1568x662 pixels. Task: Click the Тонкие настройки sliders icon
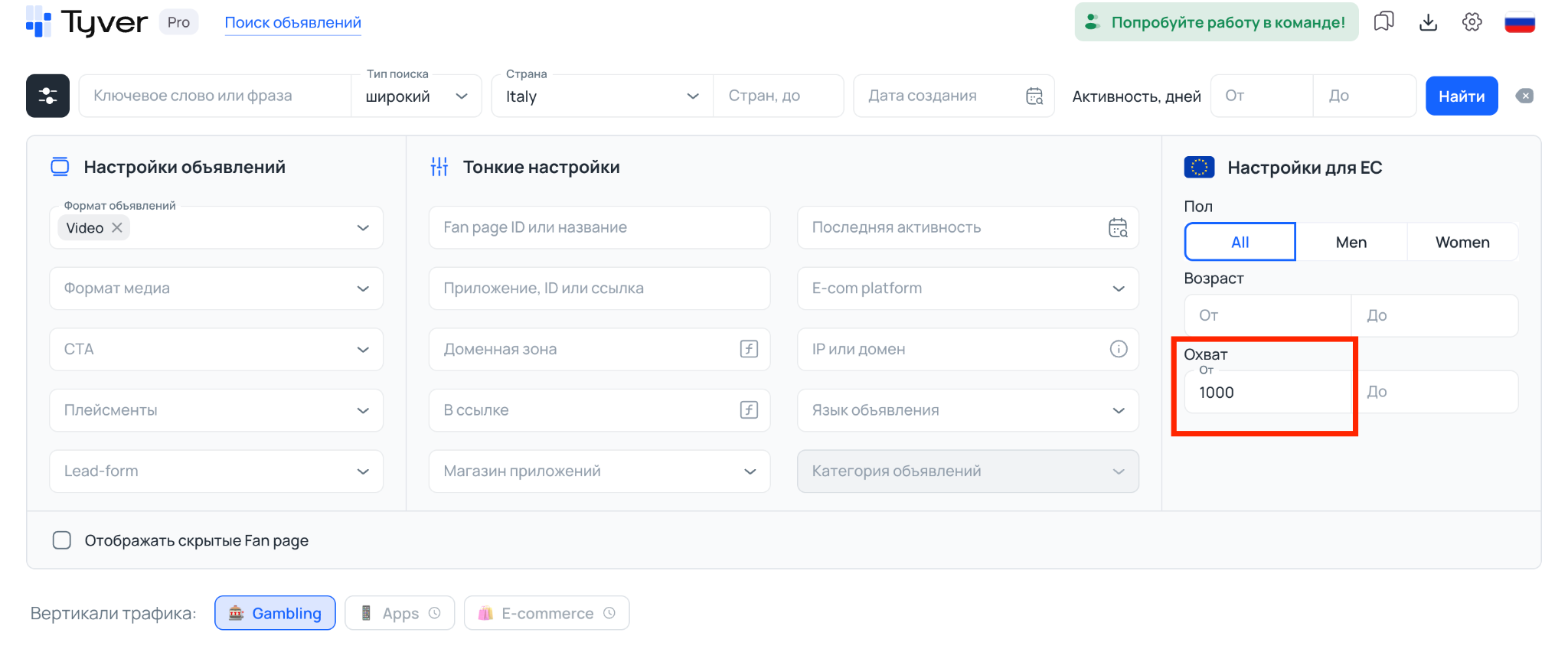(439, 167)
